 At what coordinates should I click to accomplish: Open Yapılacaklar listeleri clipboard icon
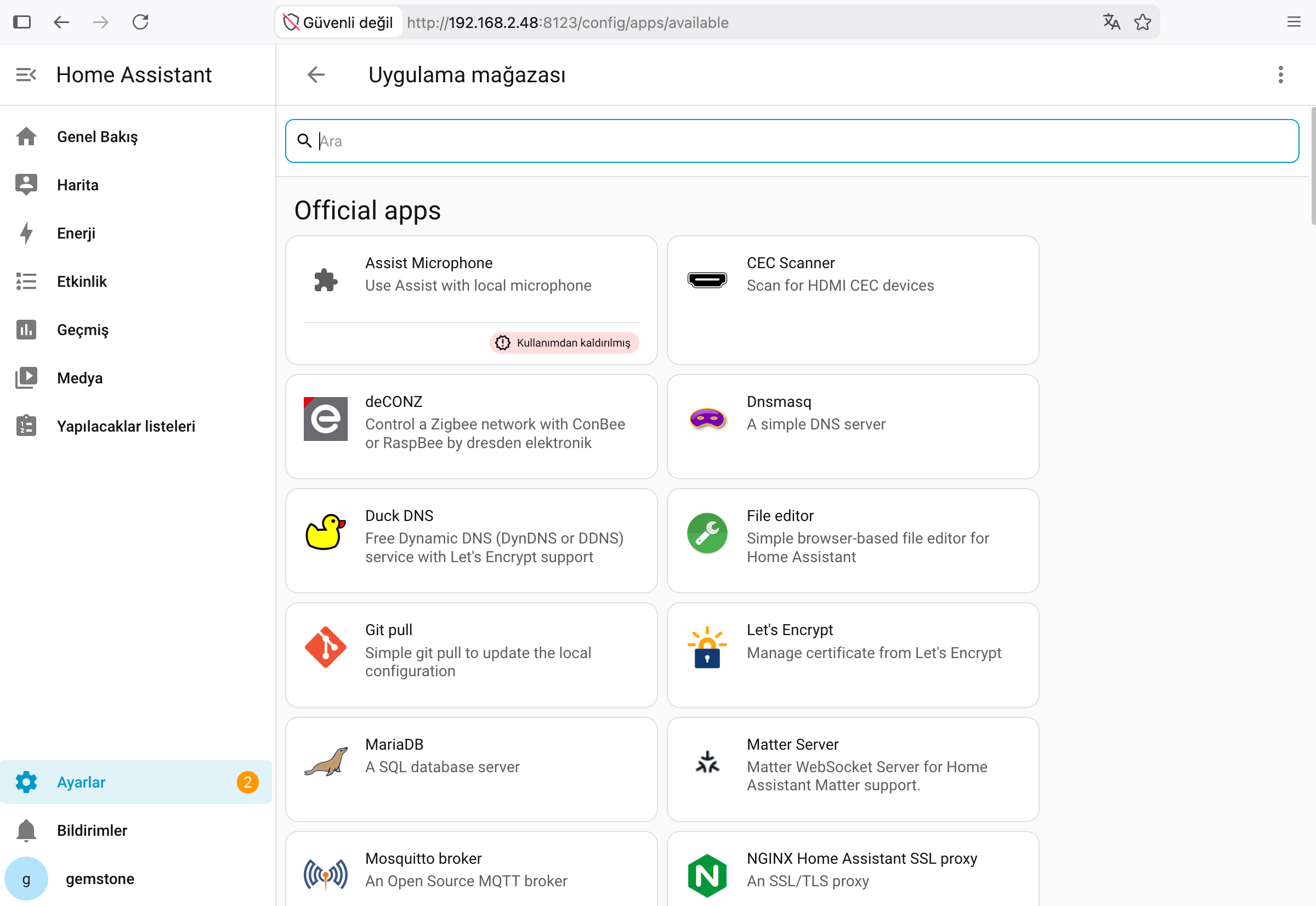tap(26, 426)
